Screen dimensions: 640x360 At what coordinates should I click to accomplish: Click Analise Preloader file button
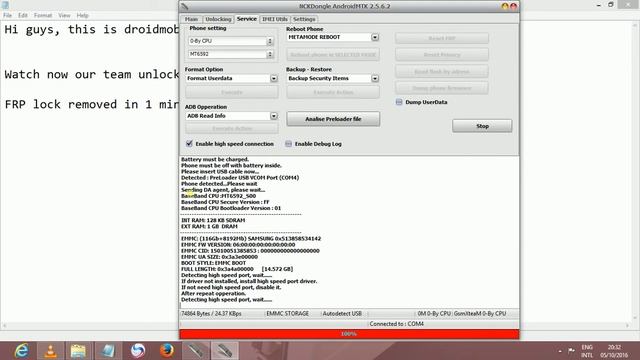(333, 119)
